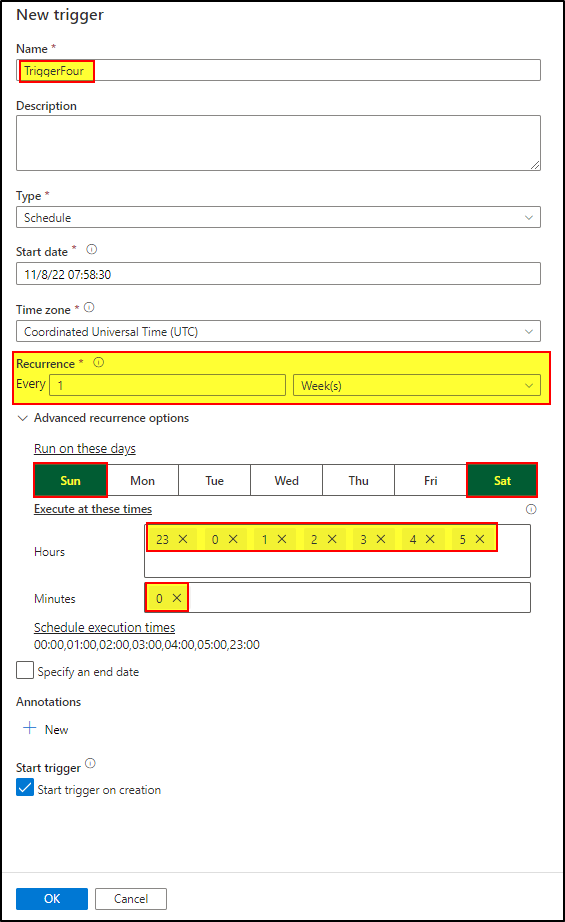Viewport: 565px width, 922px height.
Task: Toggle Wed day selection on
Action: tap(286, 480)
